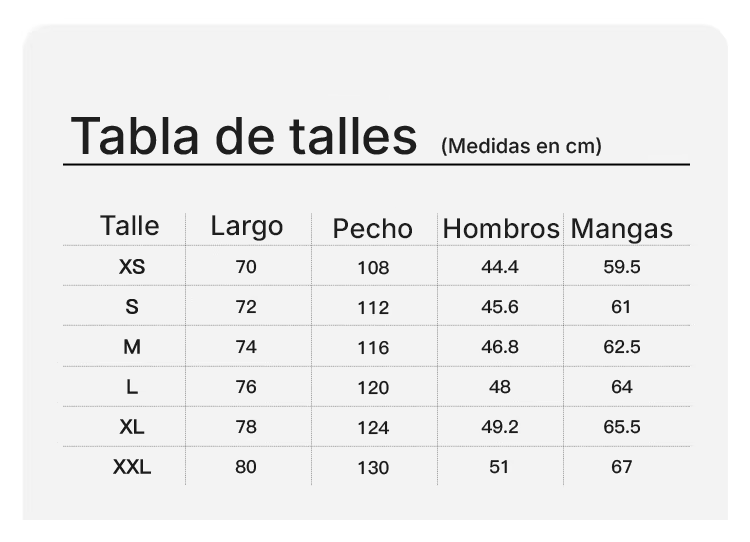Click the XXL size row label
750x542 pixels.
pos(132,467)
